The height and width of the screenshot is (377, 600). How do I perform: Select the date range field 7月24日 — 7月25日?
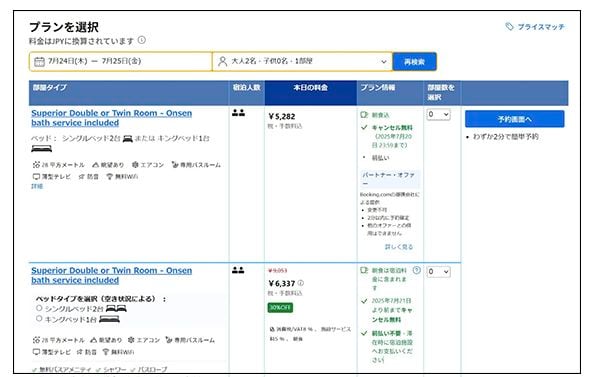click(x=121, y=61)
